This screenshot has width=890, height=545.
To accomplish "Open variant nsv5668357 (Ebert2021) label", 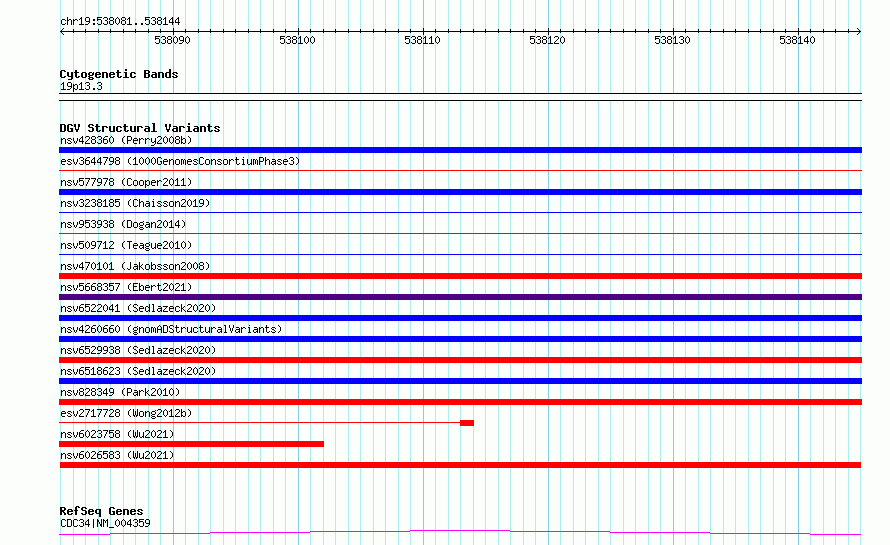I will (x=126, y=287).
